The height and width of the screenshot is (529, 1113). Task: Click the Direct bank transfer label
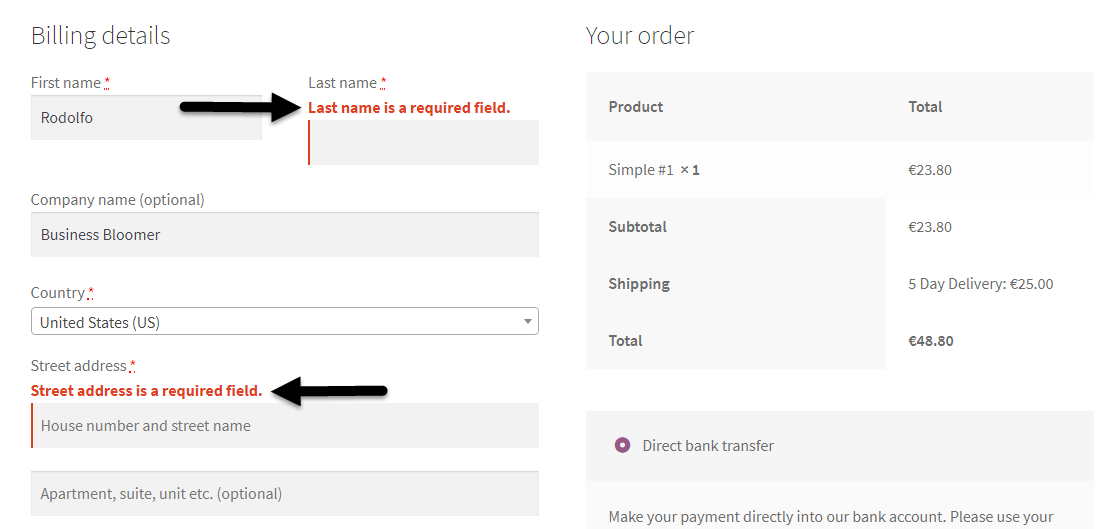[x=708, y=446]
